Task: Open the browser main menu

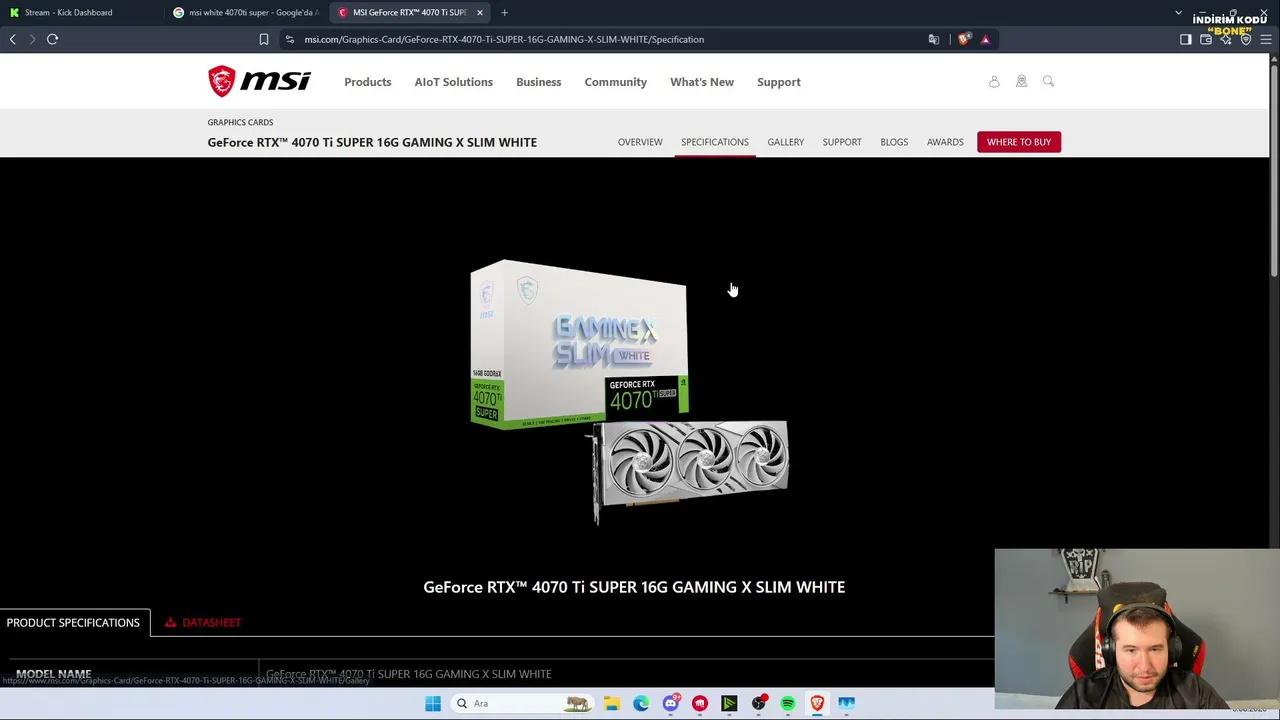Action: click(x=1266, y=39)
